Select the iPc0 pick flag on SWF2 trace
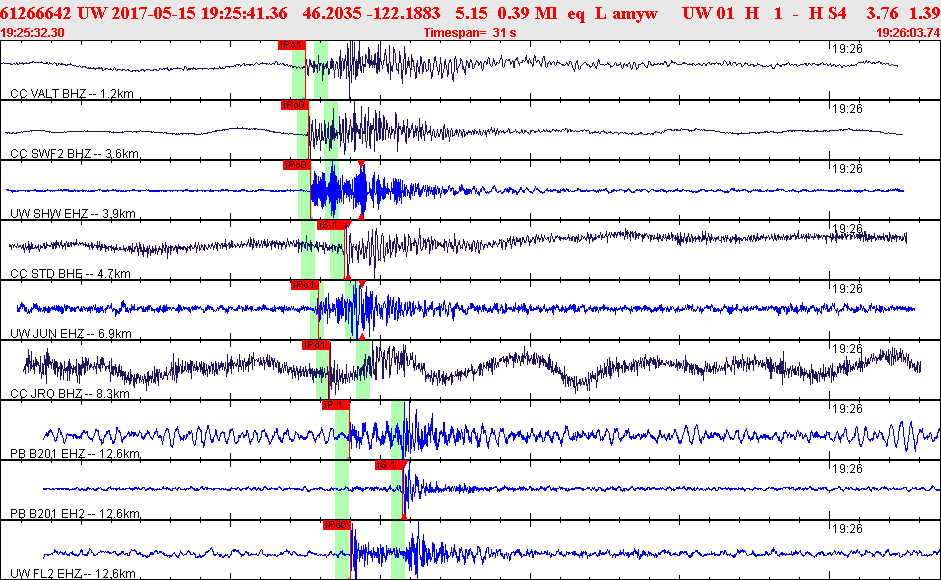 pyautogui.click(x=295, y=105)
